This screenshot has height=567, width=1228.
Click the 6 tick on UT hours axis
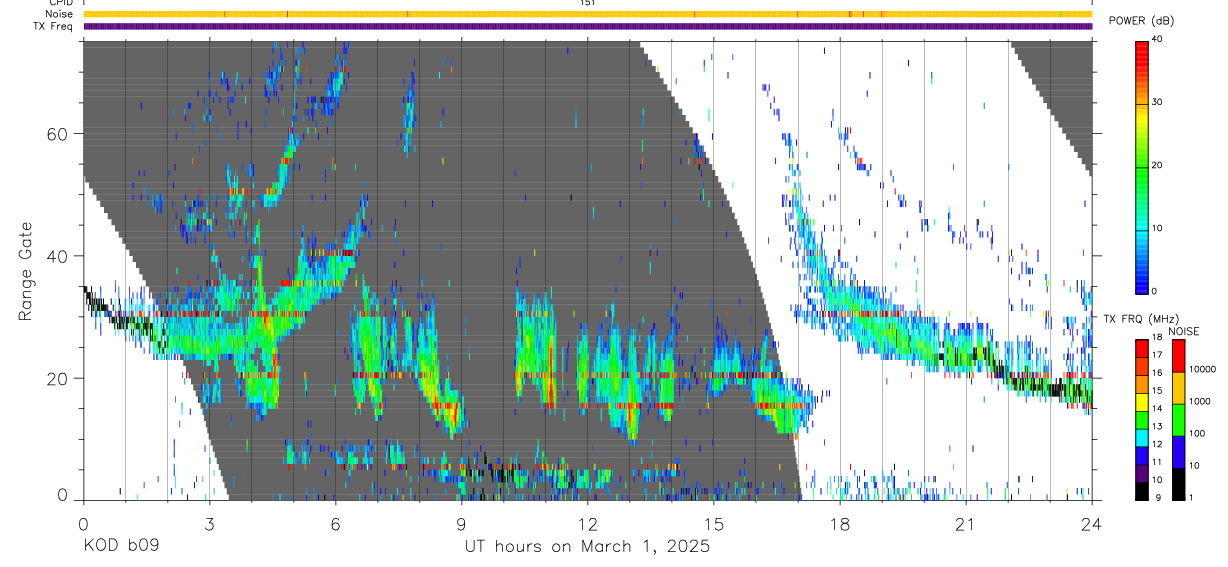coord(335,524)
